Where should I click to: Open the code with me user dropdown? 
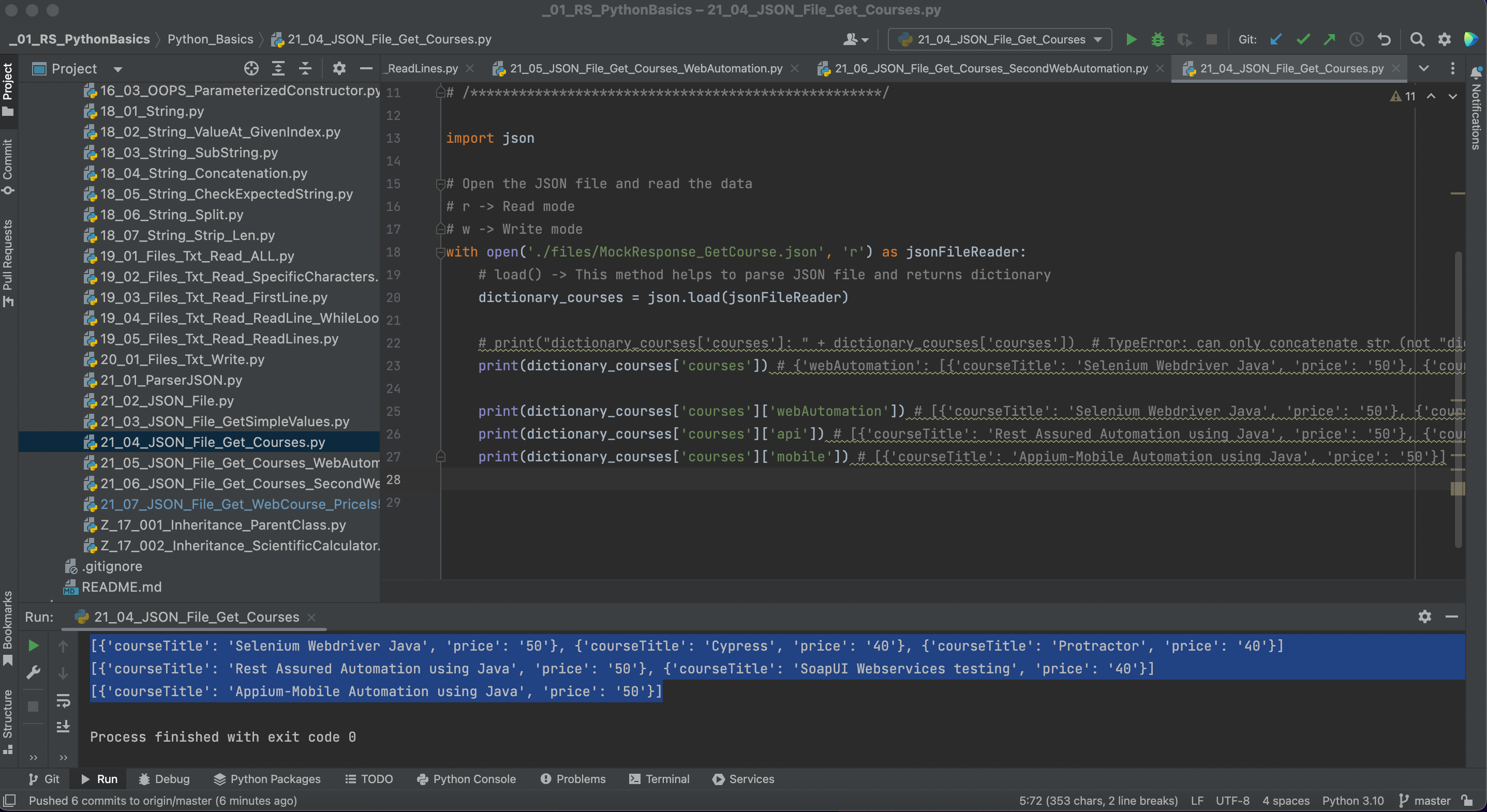(856, 39)
